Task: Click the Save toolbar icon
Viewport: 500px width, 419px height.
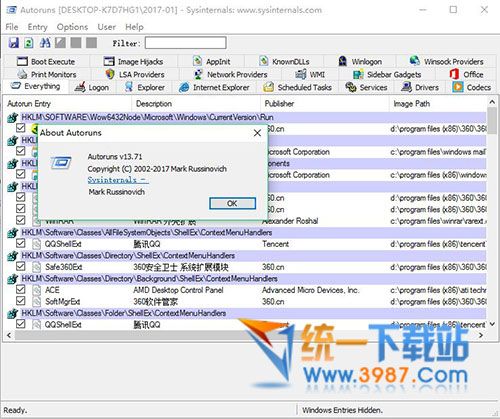Action: tap(14, 43)
